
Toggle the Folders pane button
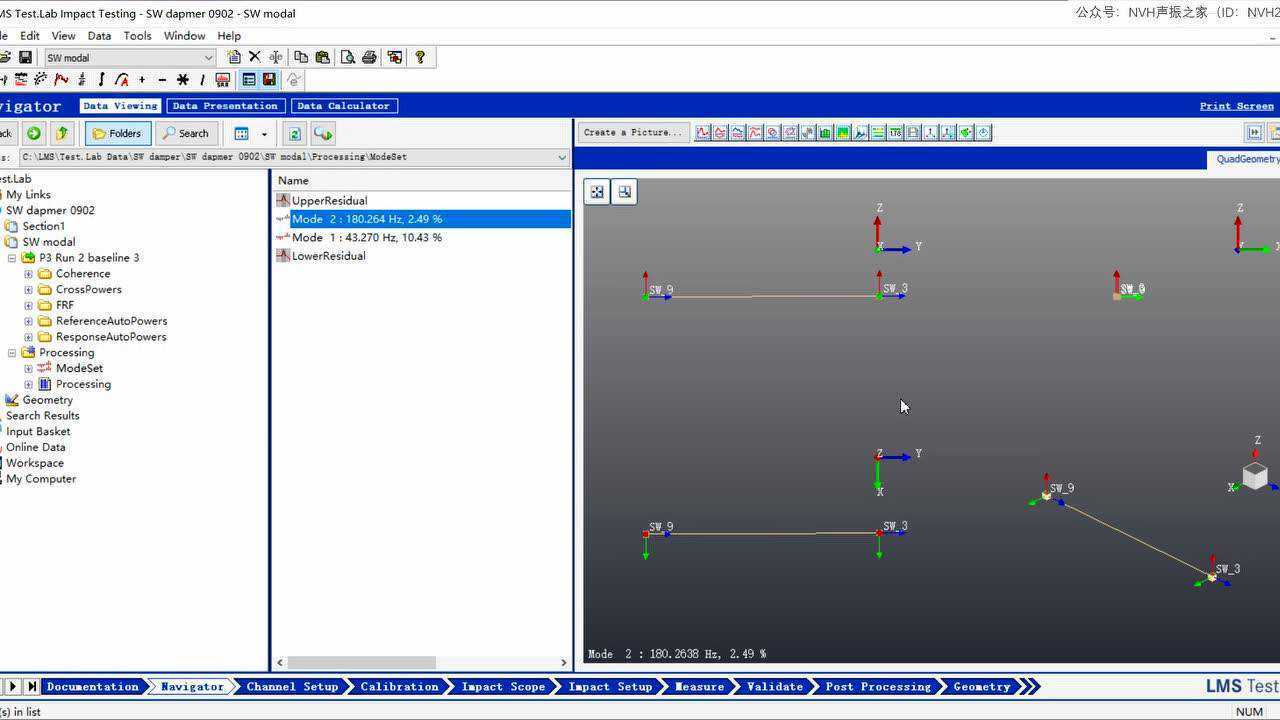tap(118, 133)
